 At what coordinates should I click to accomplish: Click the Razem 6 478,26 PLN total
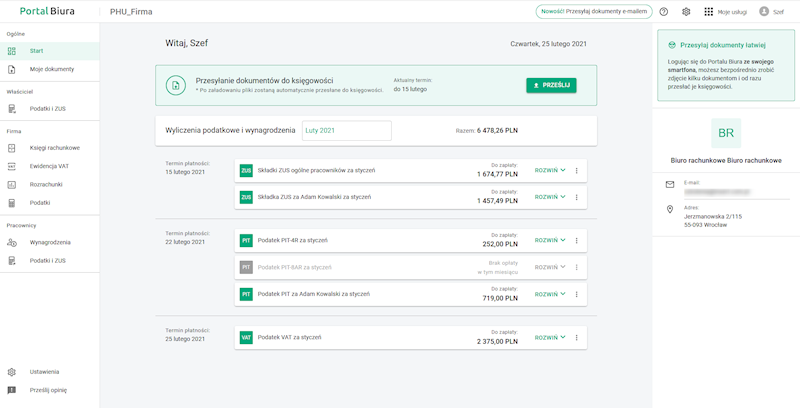[x=487, y=131]
